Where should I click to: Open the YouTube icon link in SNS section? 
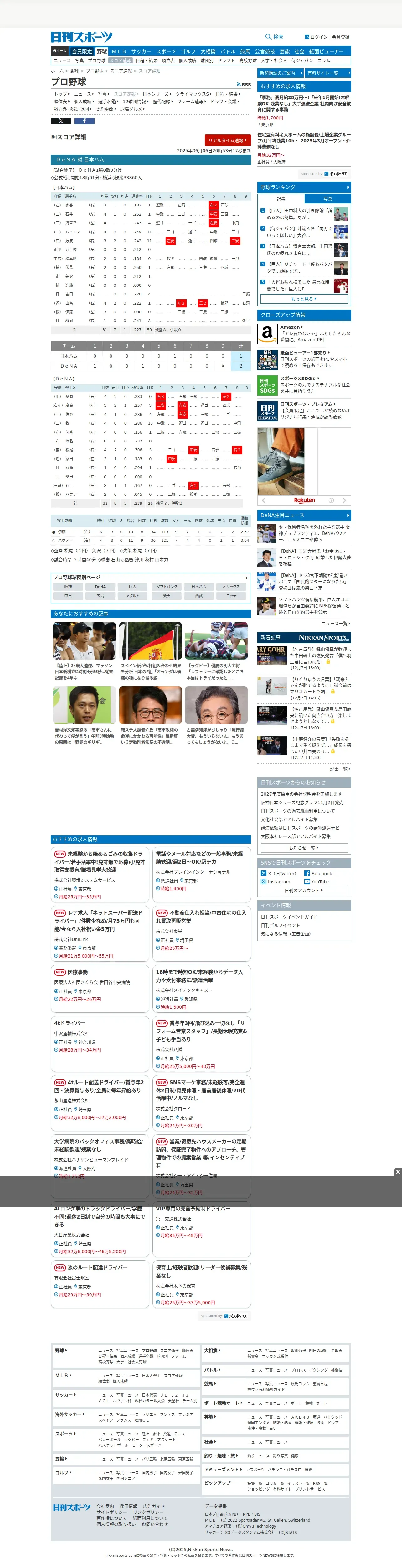307,881
